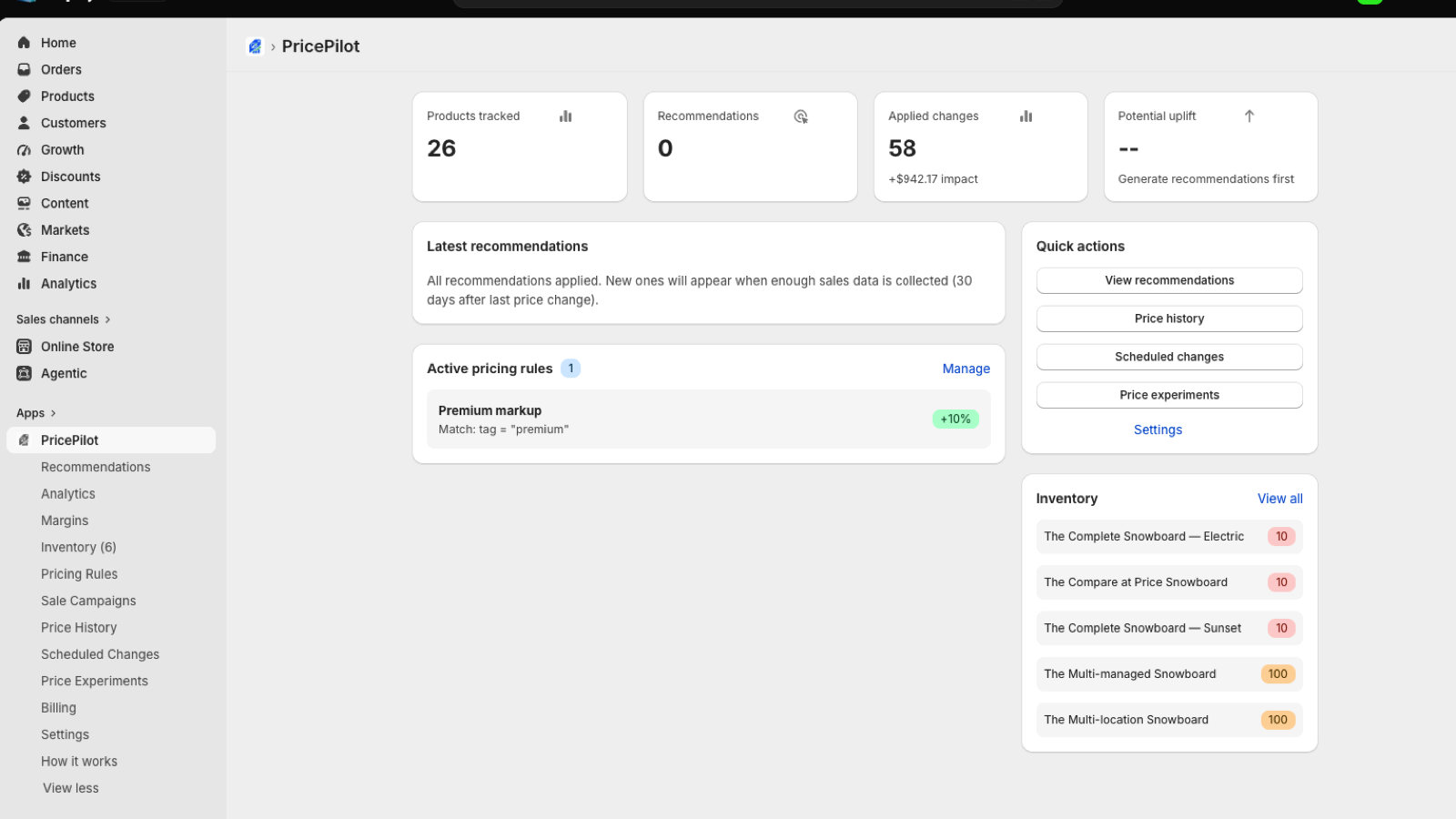Click the View recommendations button
Screen dimensions: 1456x819
tap(1169, 280)
